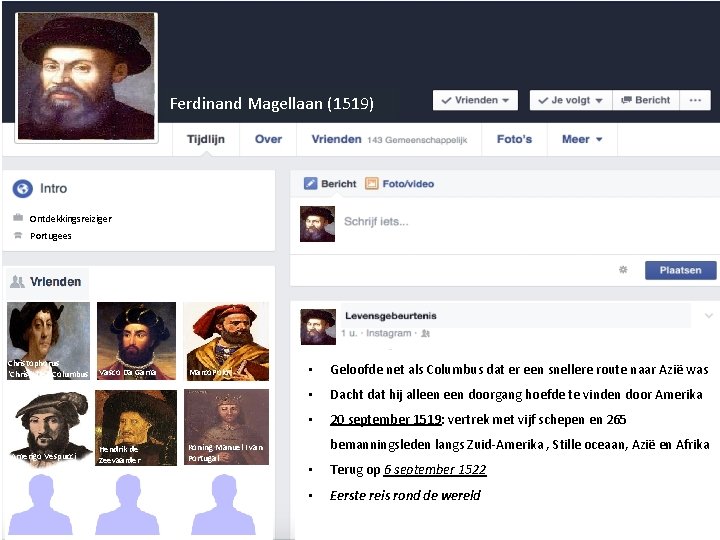Image resolution: width=720 pixels, height=540 pixels.
Task: Switch to the Over tab
Action: tap(268, 139)
